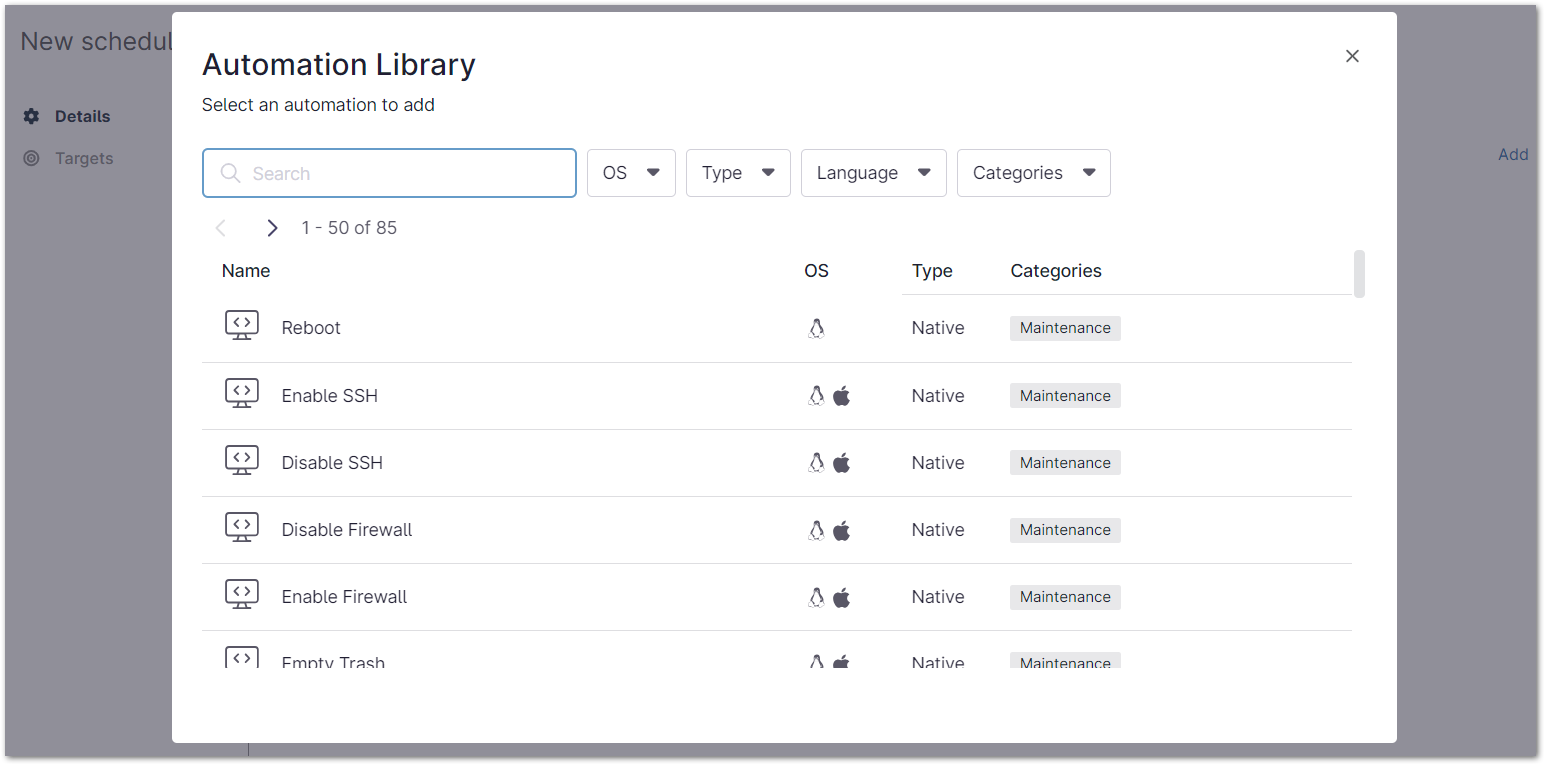Click the Apple icon in Enable SSH row
Viewport: 1545px width, 765px height.
(x=842, y=396)
